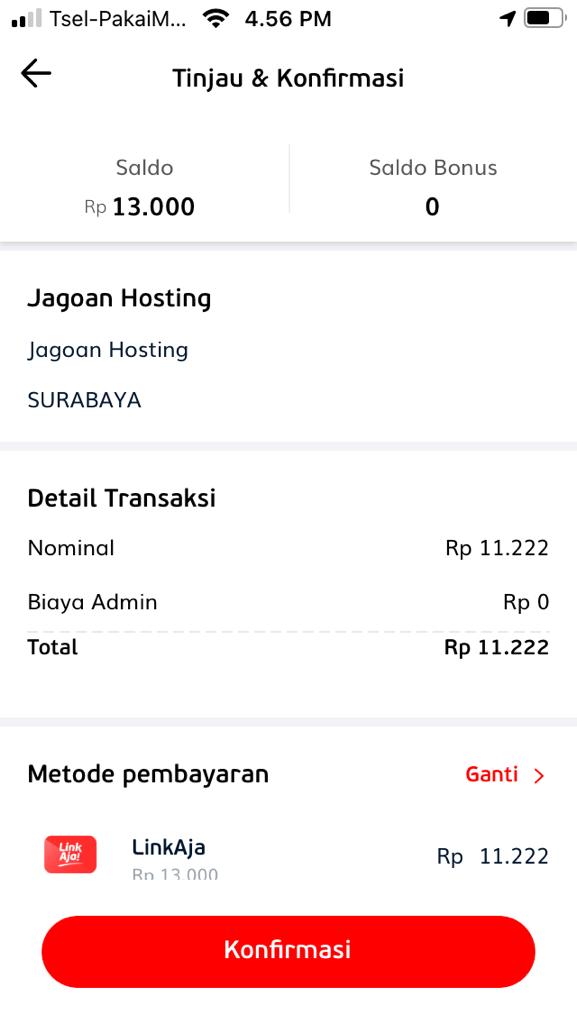Select the LinkAja payment logo

(x=70, y=855)
